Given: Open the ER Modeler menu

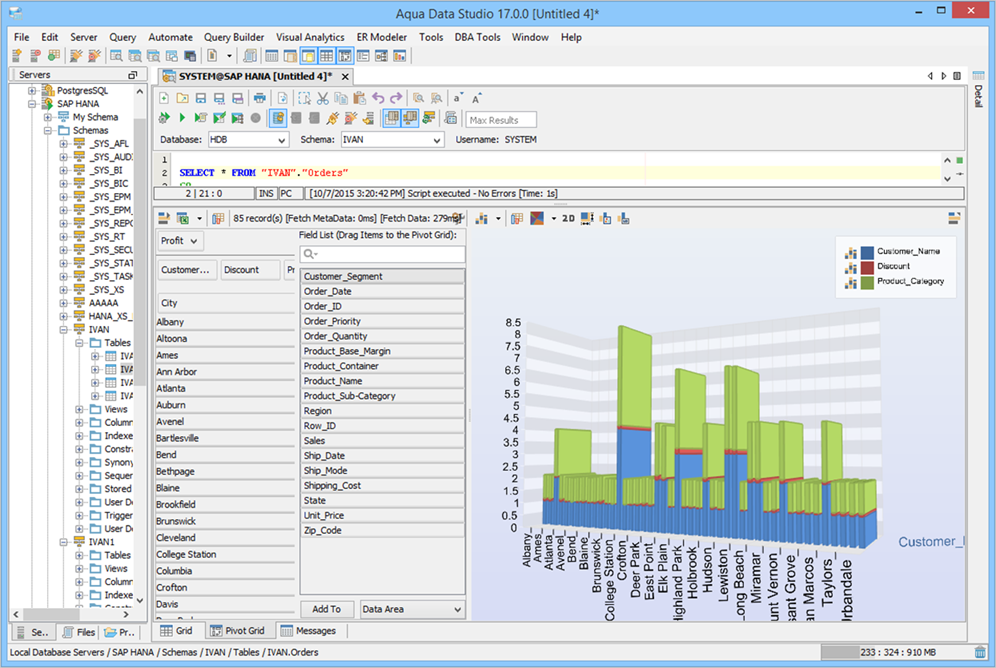Looking at the screenshot, I should [x=381, y=37].
